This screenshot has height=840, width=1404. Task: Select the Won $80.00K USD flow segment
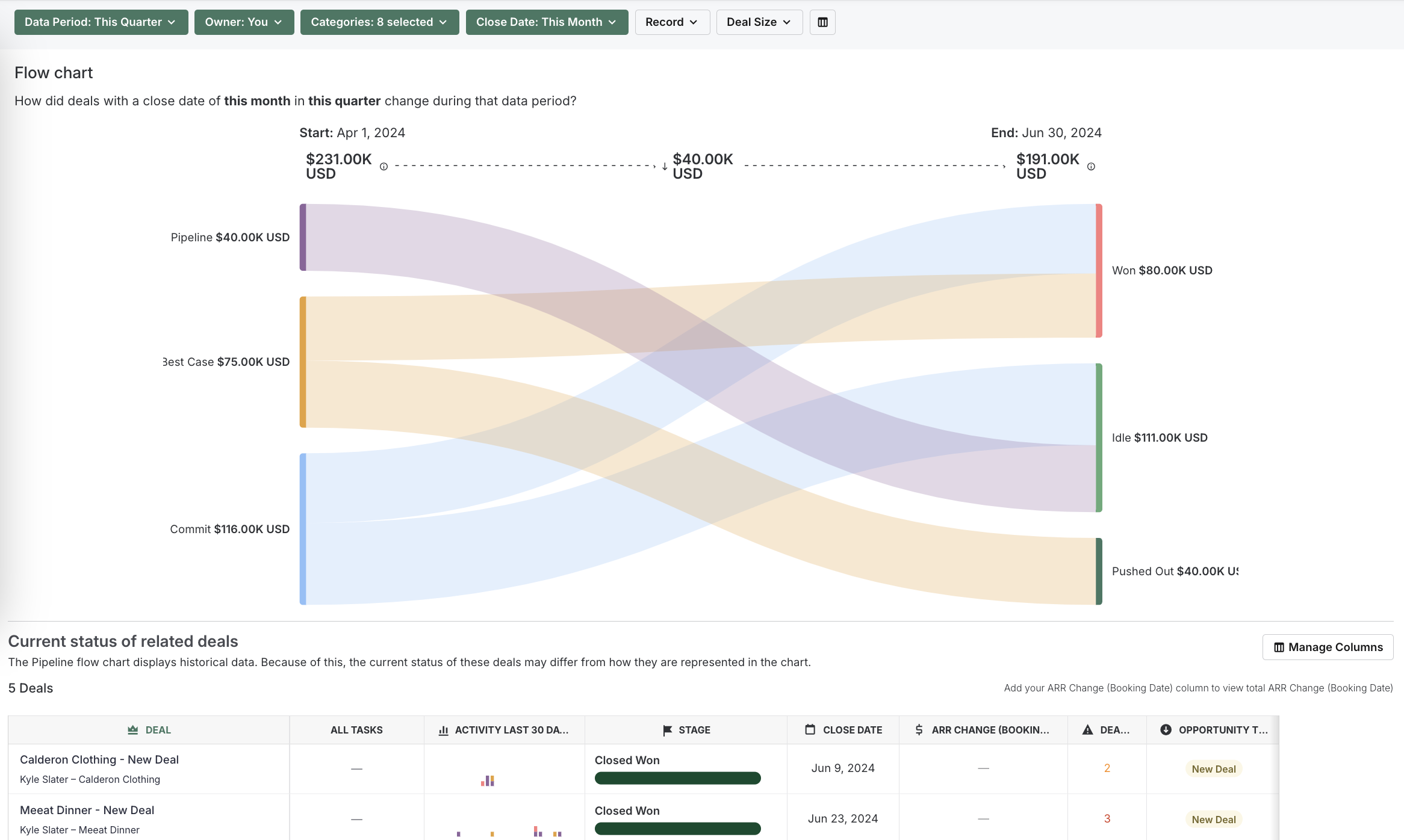[x=1098, y=270]
